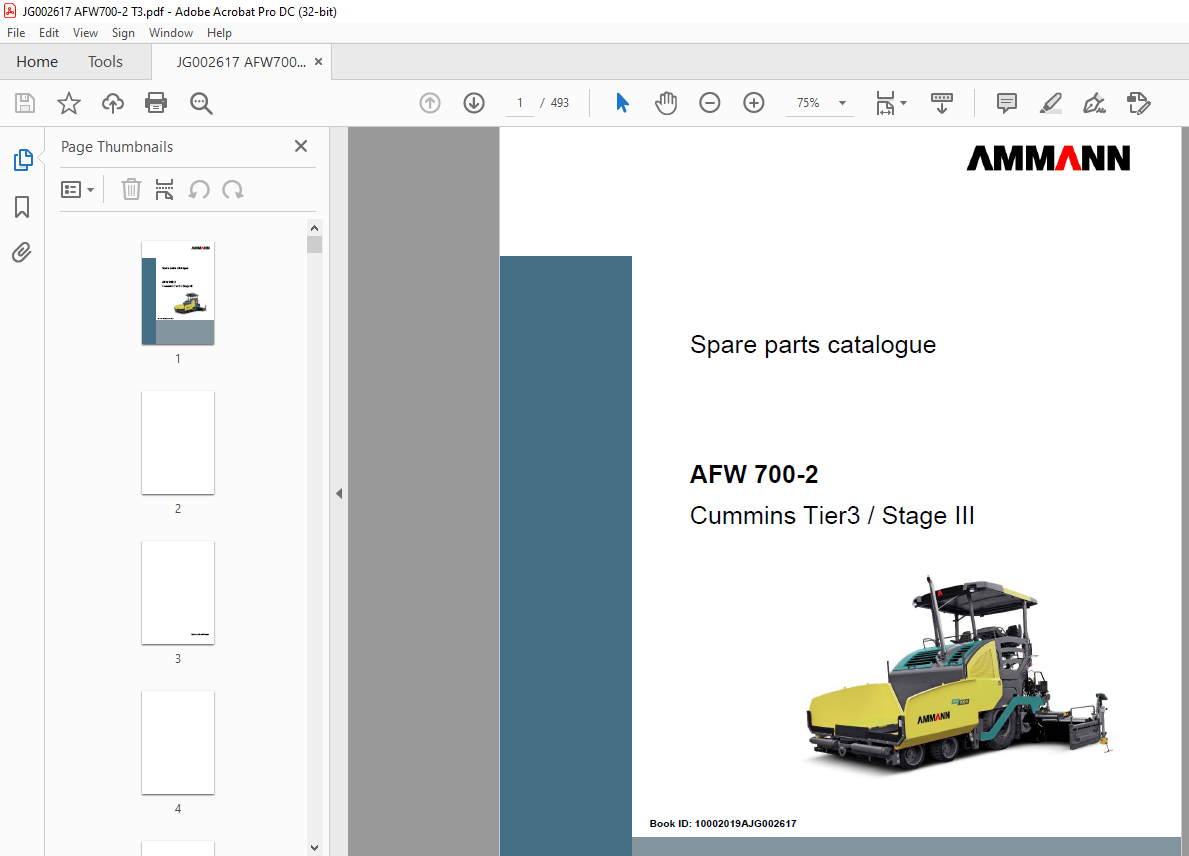Viewport: 1189px width, 856px height.
Task: Click the 'AFW 700-2' heading text
Action: (x=754, y=475)
